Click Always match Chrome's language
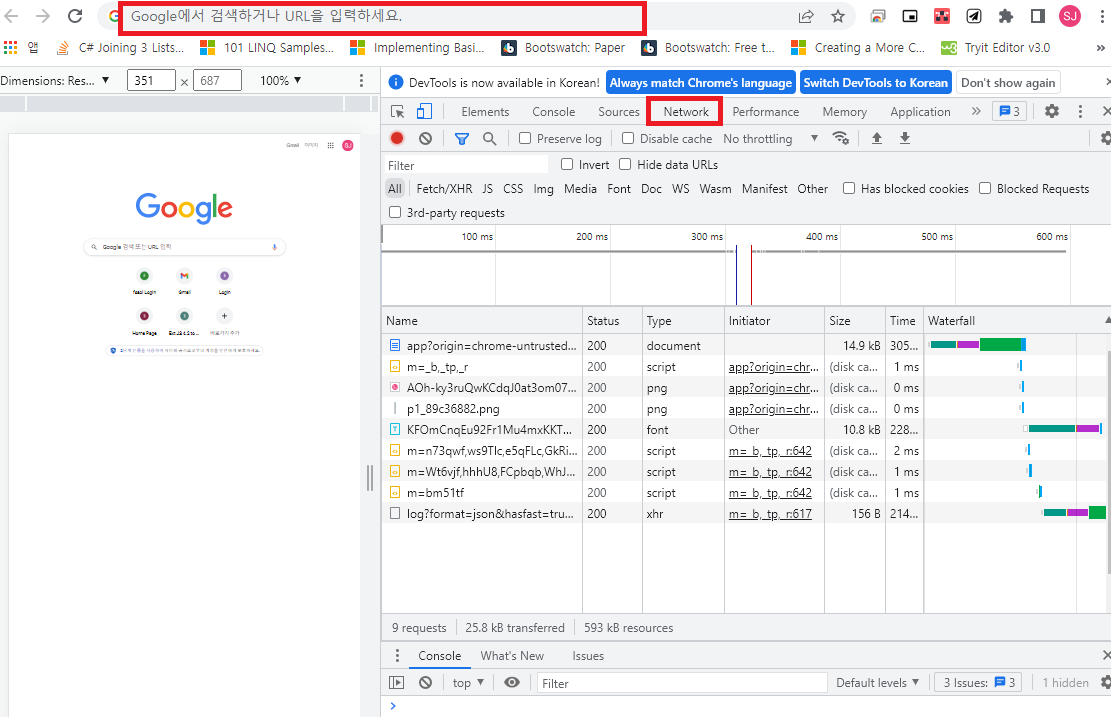 tap(700, 83)
